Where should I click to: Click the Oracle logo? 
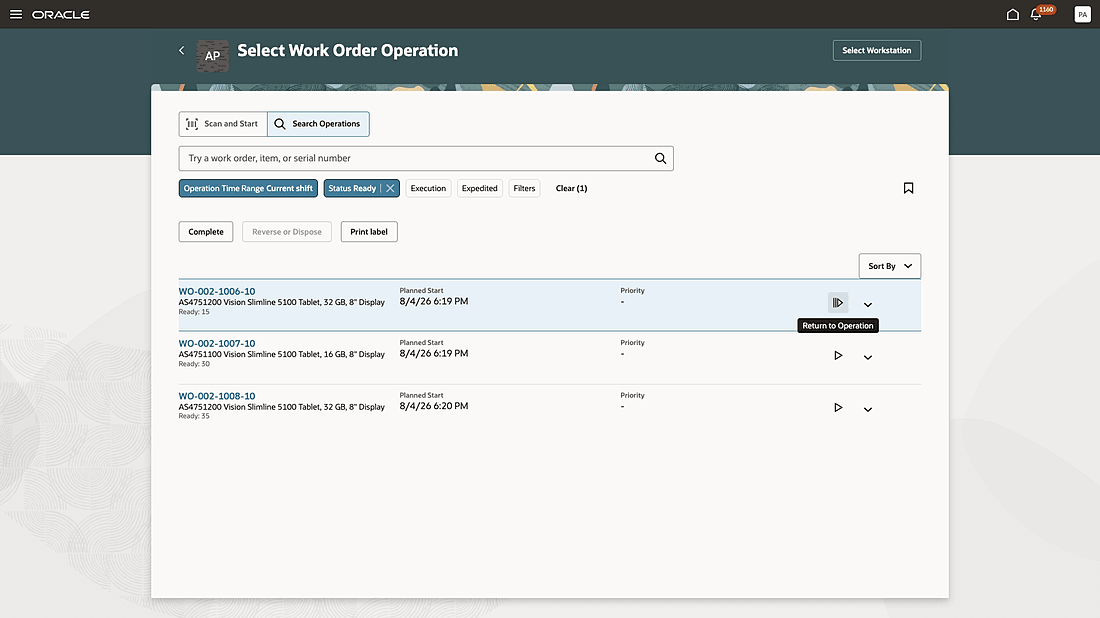pyautogui.click(x=61, y=15)
